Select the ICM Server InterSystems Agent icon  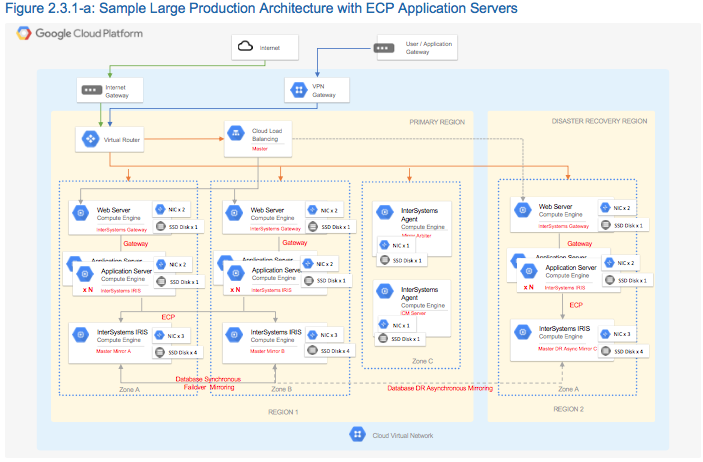pyautogui.click(x=385, y=292)
